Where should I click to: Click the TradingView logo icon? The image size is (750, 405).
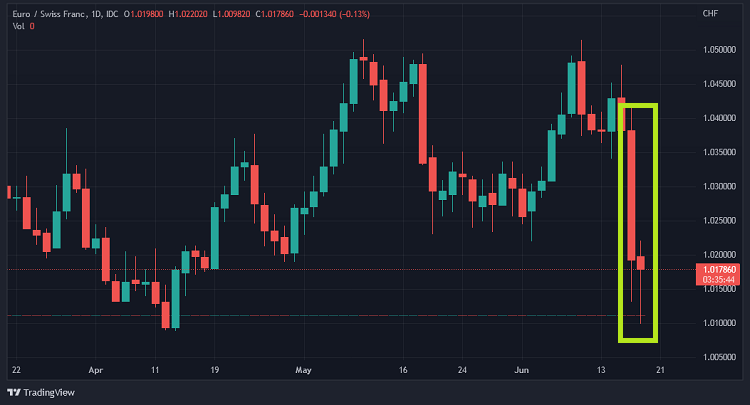click(x=15, y=392)
